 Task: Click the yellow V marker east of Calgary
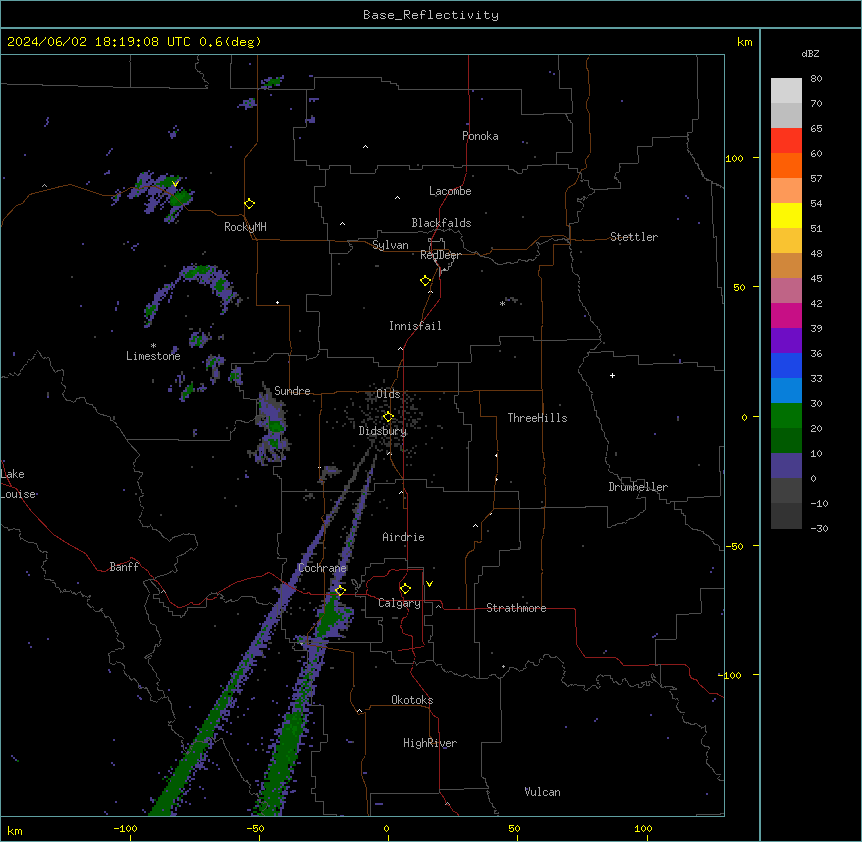click(429, 584)
